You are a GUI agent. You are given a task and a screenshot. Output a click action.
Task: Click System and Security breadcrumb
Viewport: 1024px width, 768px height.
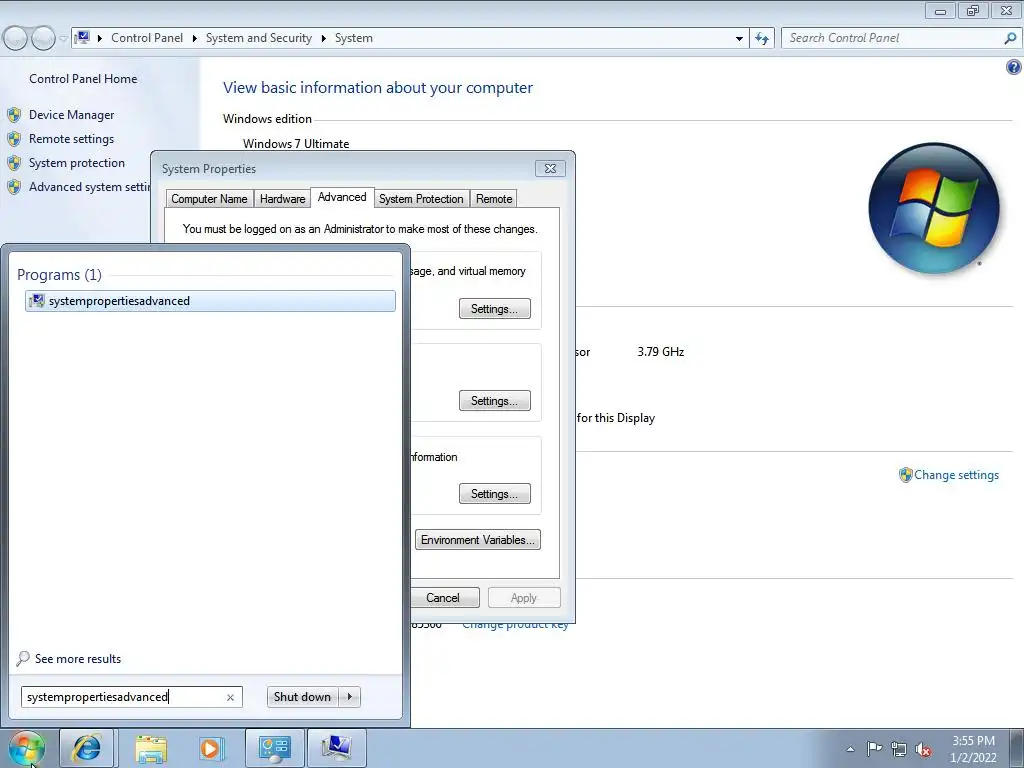pyautogui.click(x=259, y=38)
